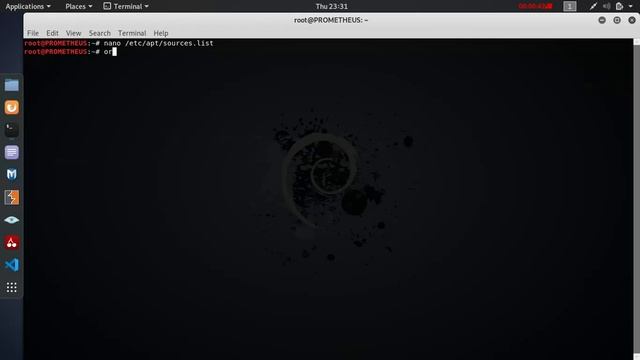Viewport: 640px width, 360px height.
Task: Click the red screen recording timer
Action: pyautogui.click(x=535, y=6)
